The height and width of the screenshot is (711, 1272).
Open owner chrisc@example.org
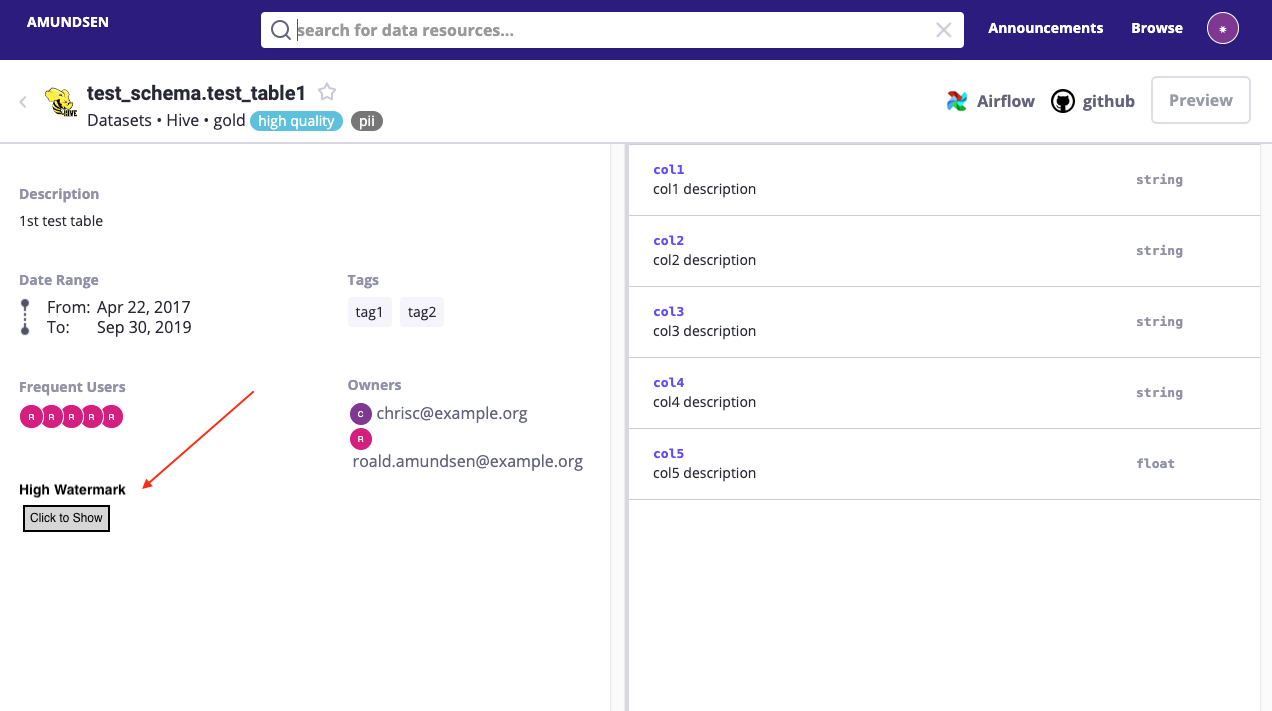click(x=452, y=413)
